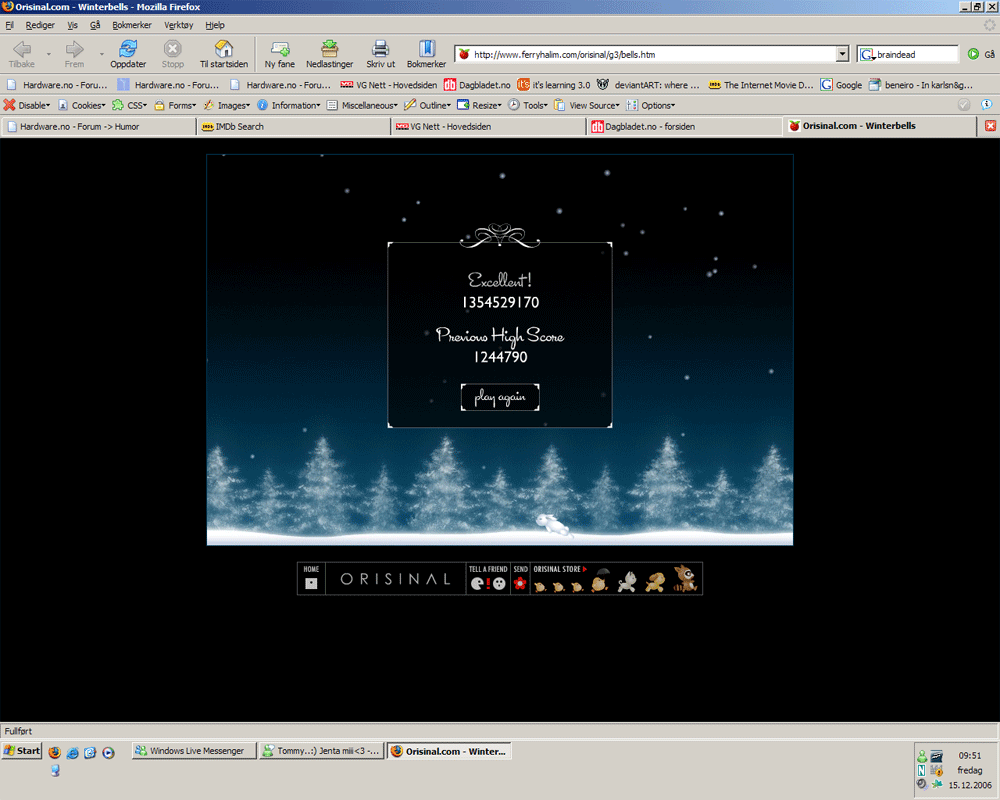Open forward history dropdown arrow
The width and height of the screenshot is (1000, 800).
[x=101, y=55]
